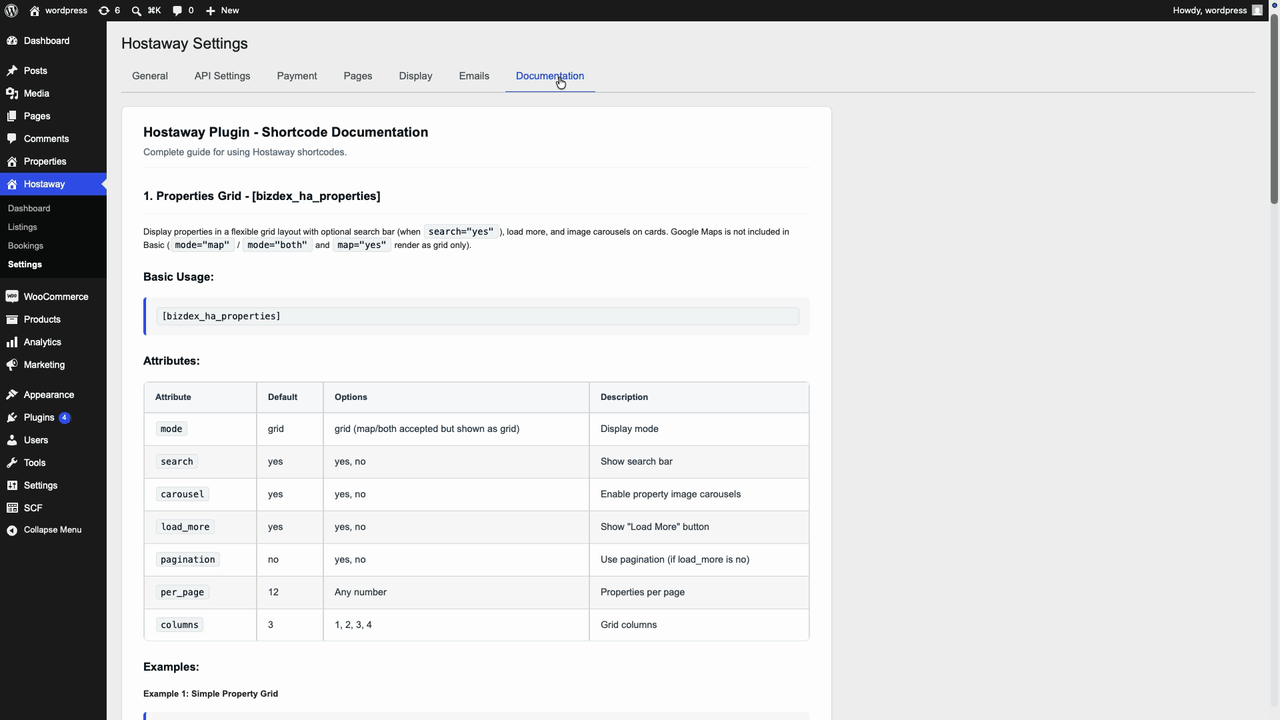
Task: Click the Hostaway house icon in sidebar
Action: tap(12, 184)
